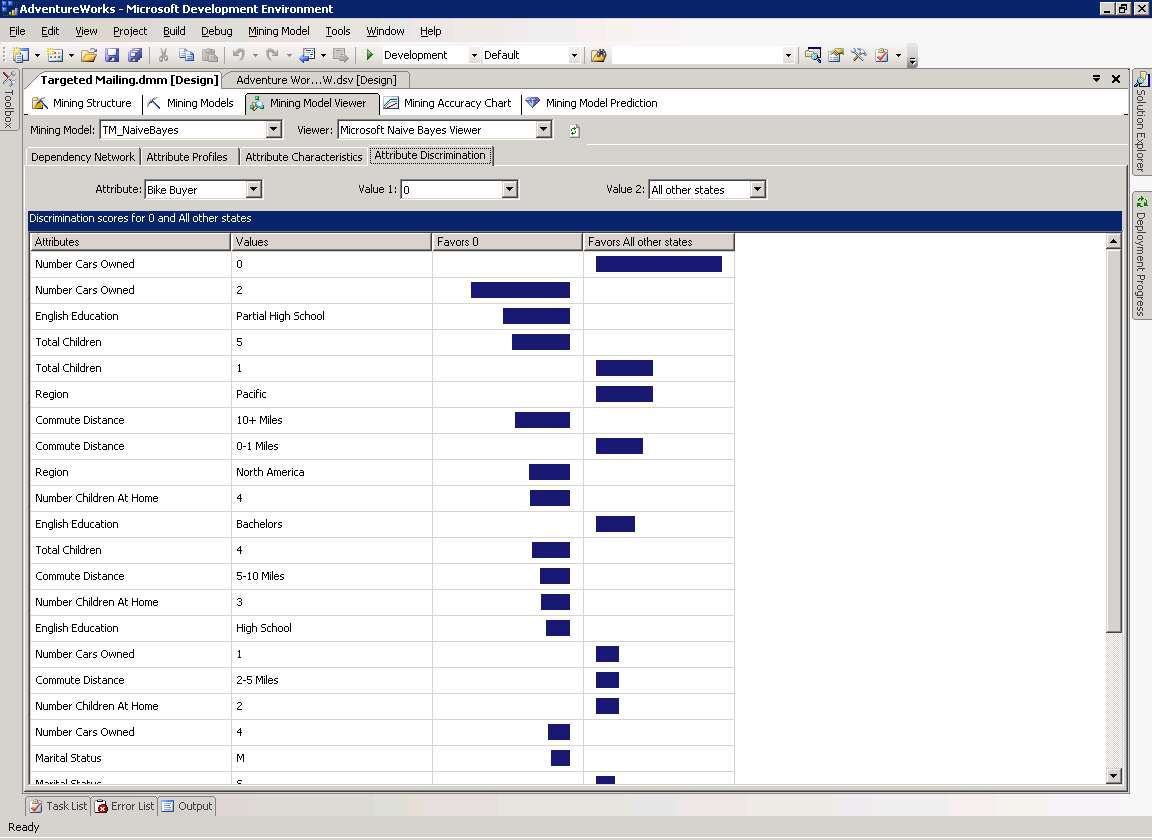Open the Attribute Profiles tab
The width and height of the screenshot is (1152, 840).
[187, 157]
